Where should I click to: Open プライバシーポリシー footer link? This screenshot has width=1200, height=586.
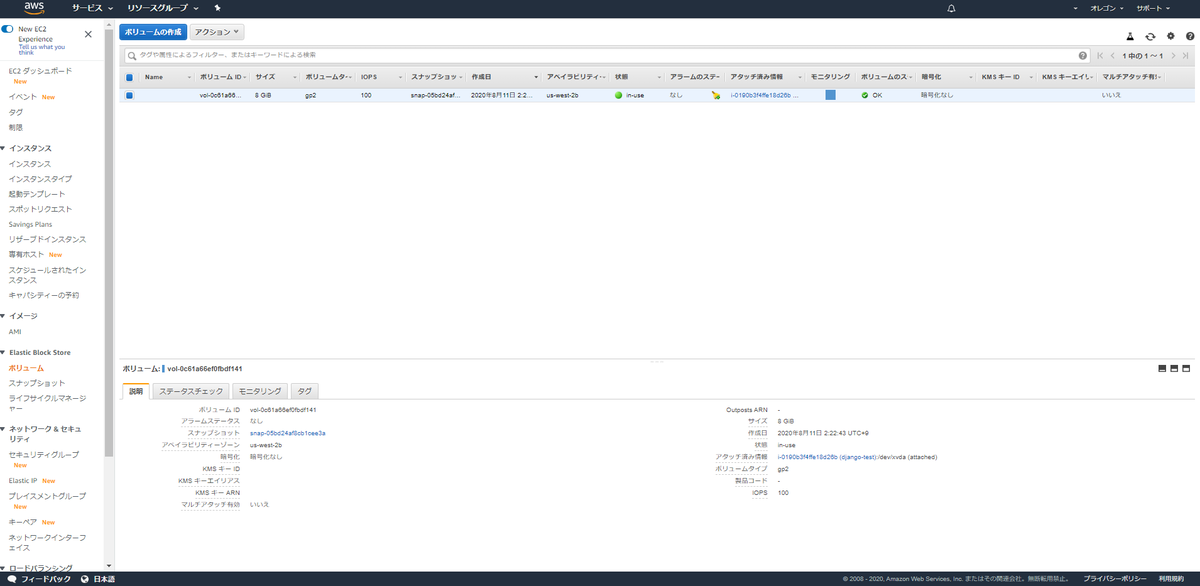1113,579
